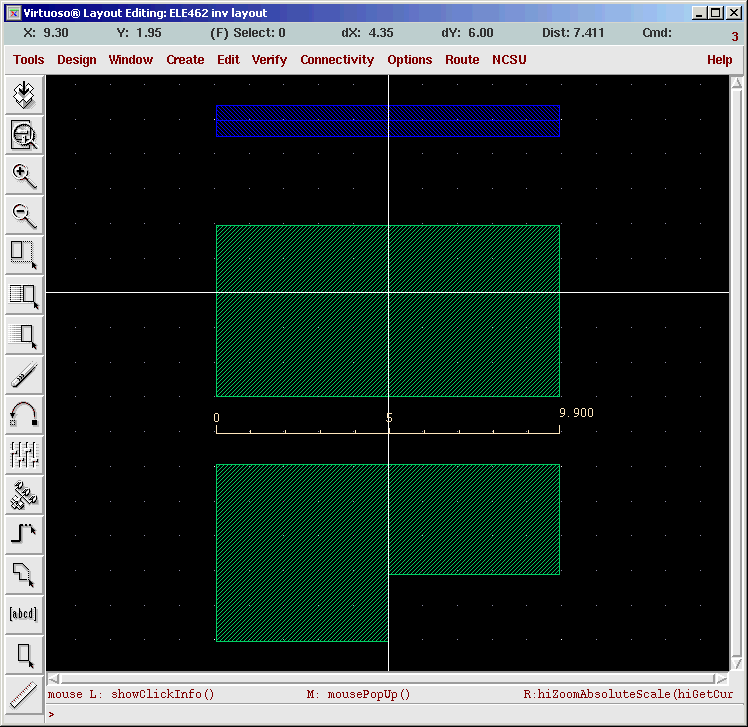
Task: Click the horizontal scrollbar right arrow
Action: click(x=722, y=679)
